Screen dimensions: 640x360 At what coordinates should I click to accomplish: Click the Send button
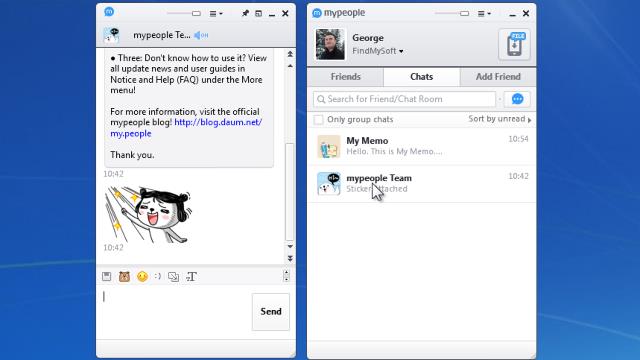(x=271, y=311)
